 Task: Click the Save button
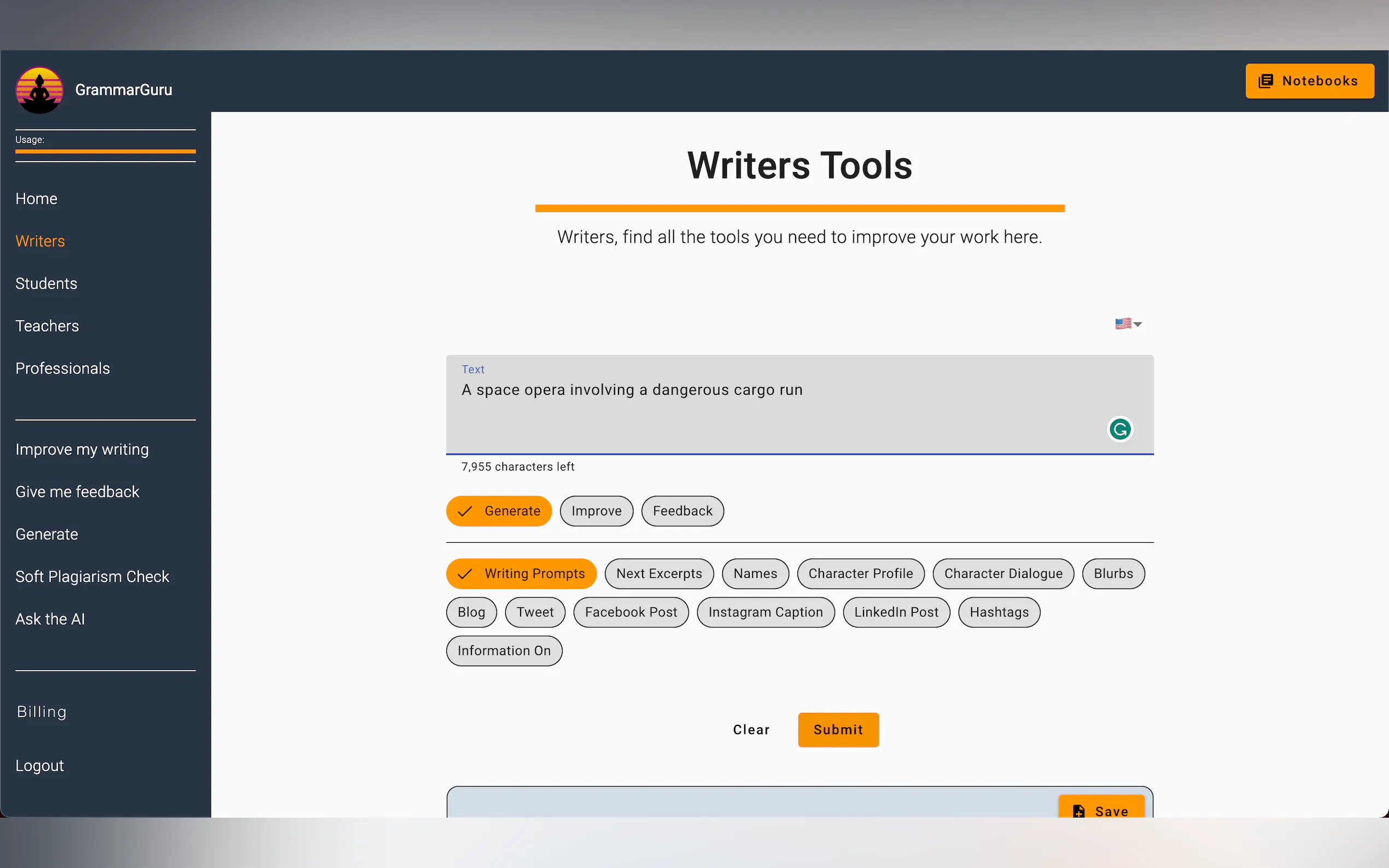coord(1101,810)
